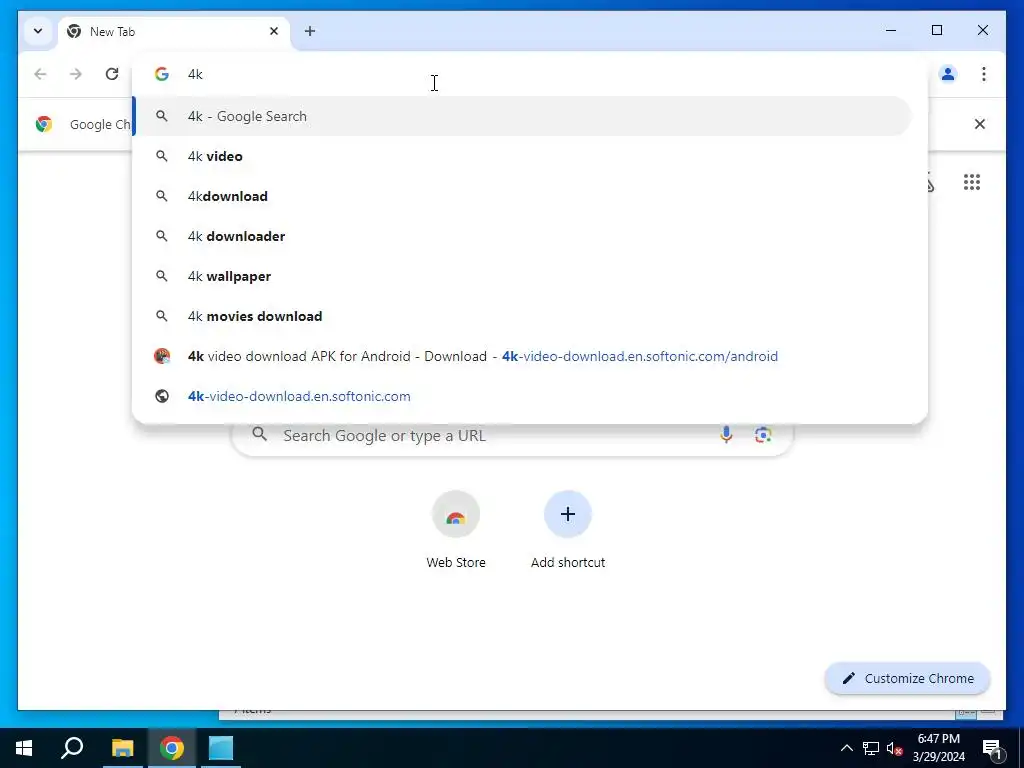Click the Search Google or type a URL box
Viewport: 1024px width, 768px height.
tap(513, 436)
